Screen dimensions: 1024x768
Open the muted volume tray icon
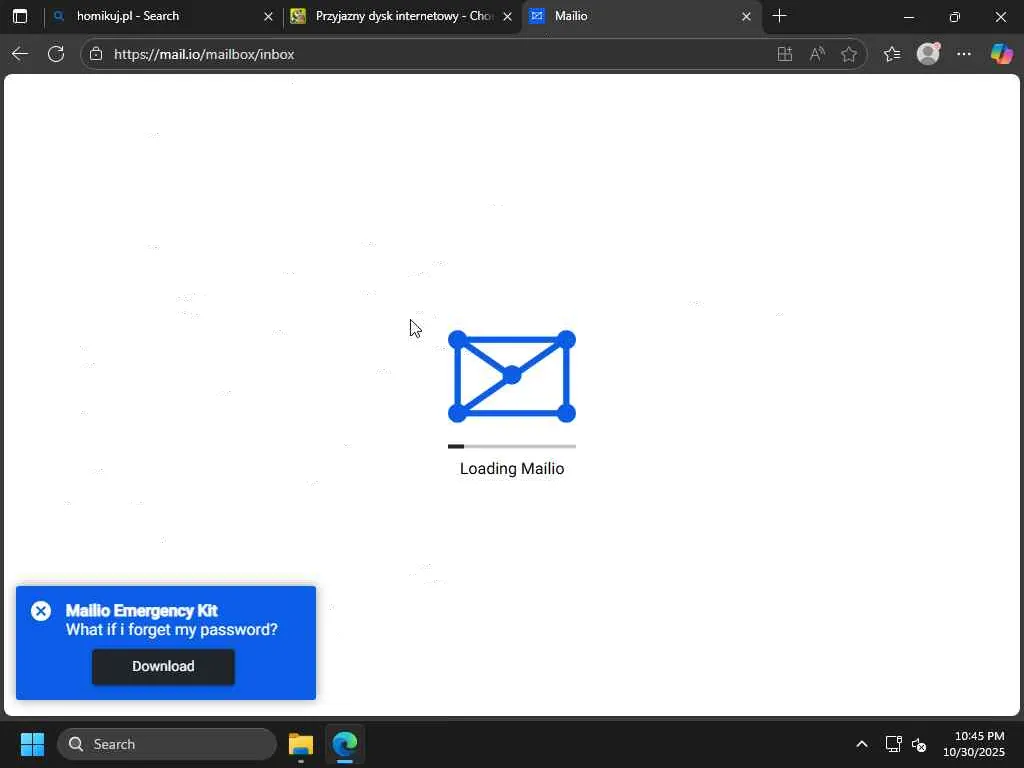[919, 744]
